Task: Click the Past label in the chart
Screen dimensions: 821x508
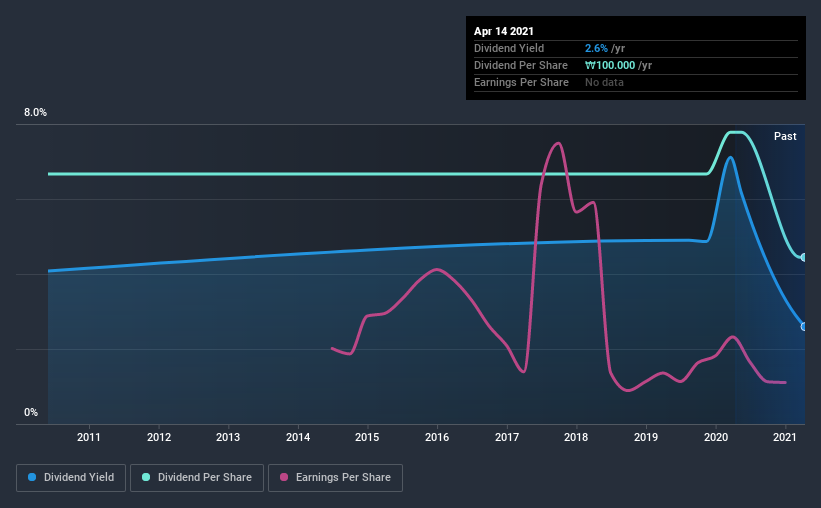Action: point(785,136)
